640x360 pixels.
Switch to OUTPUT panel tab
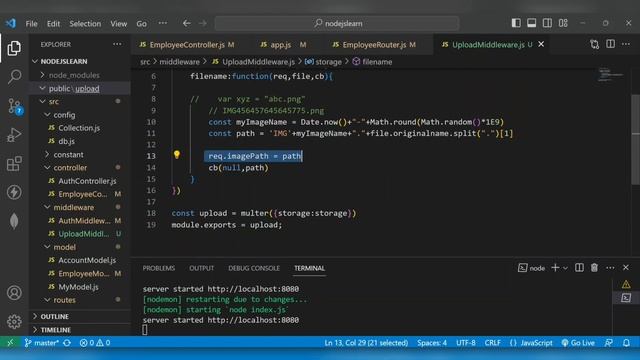click(x=202, y=268)
